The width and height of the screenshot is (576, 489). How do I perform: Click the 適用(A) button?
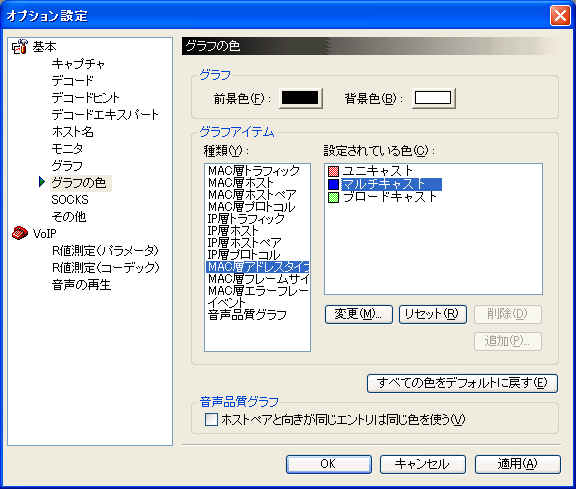[x=518, y=464]
